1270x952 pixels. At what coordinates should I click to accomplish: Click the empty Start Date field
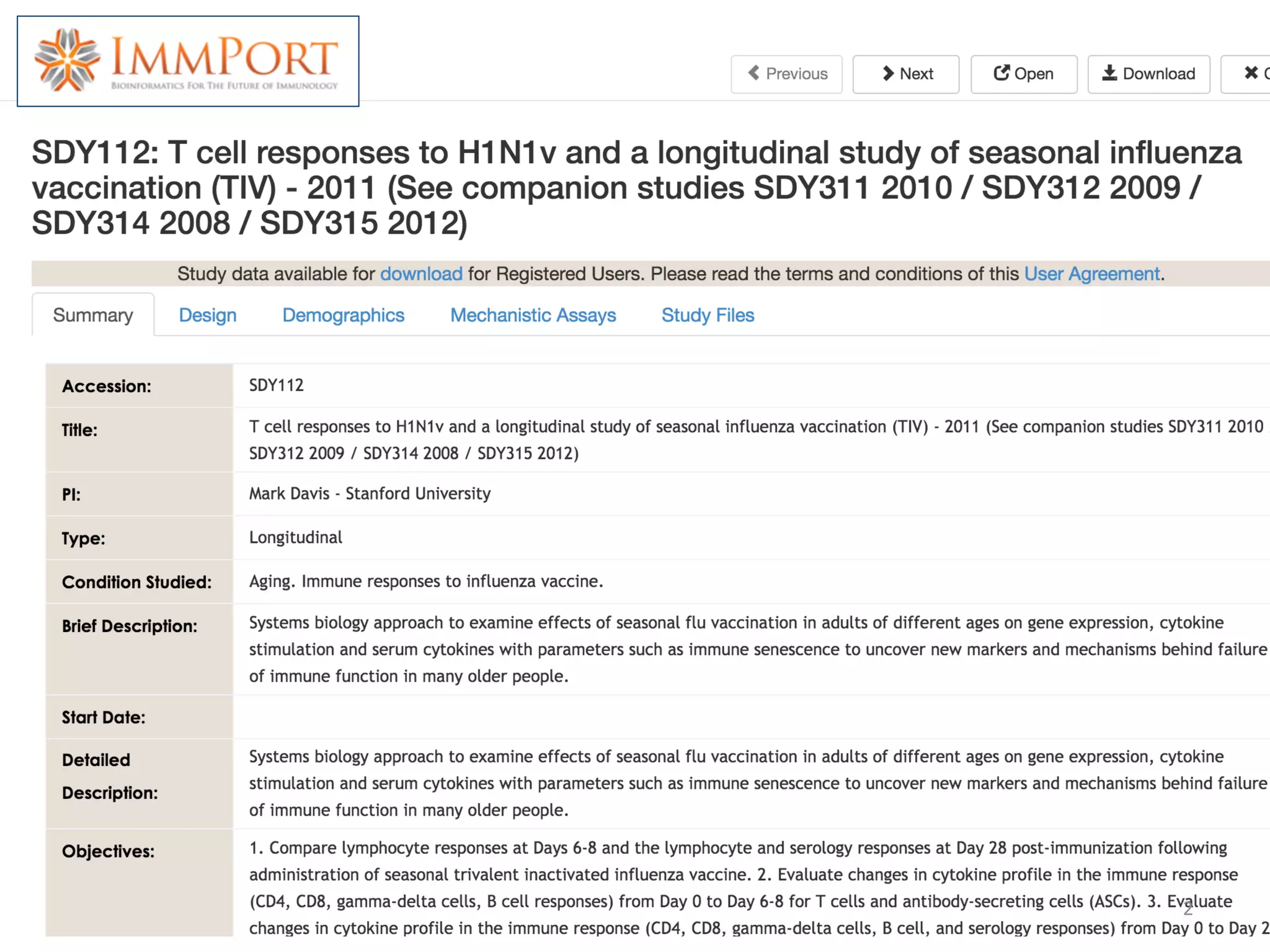pos(744,717)
